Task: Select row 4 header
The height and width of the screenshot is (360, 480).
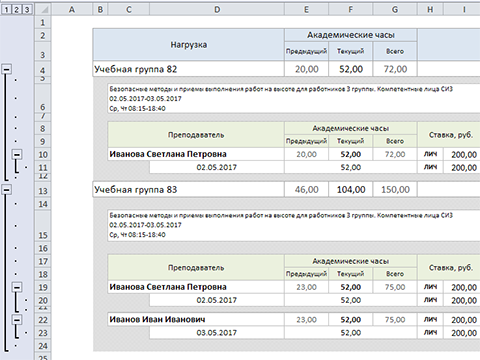Action: pyautogui.click(x=43, y=69)
